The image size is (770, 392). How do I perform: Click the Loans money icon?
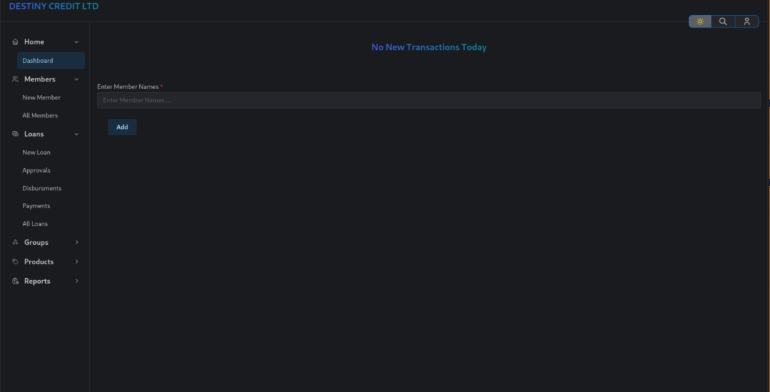pos(15,134)
